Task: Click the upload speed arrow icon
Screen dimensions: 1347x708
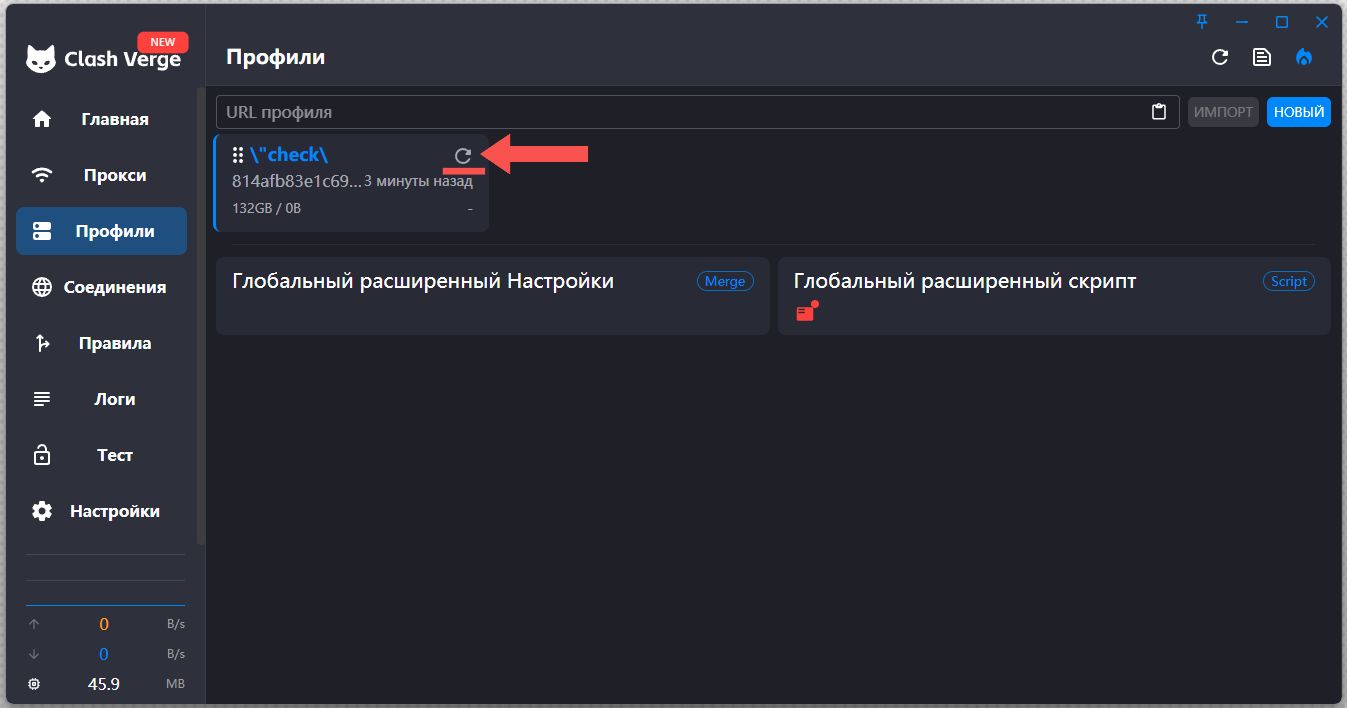Action: [33, 623]
